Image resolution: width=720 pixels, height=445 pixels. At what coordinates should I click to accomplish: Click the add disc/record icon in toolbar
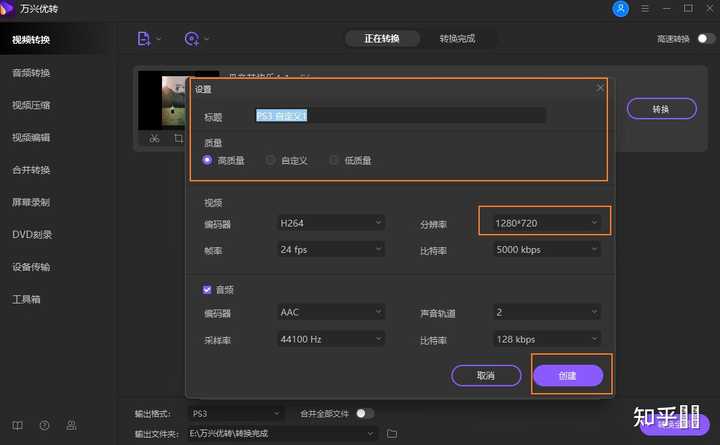tap(191, 39)
